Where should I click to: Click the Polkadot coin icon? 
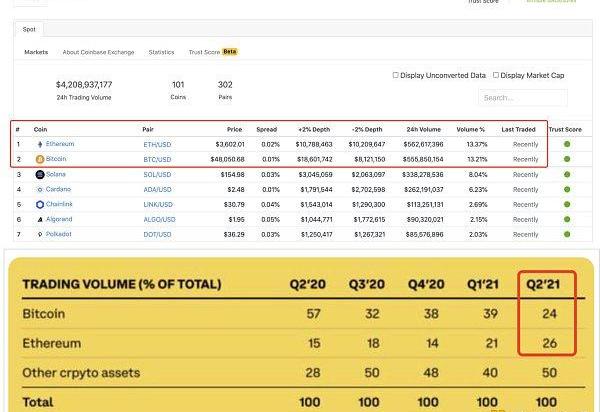[40, 234]
